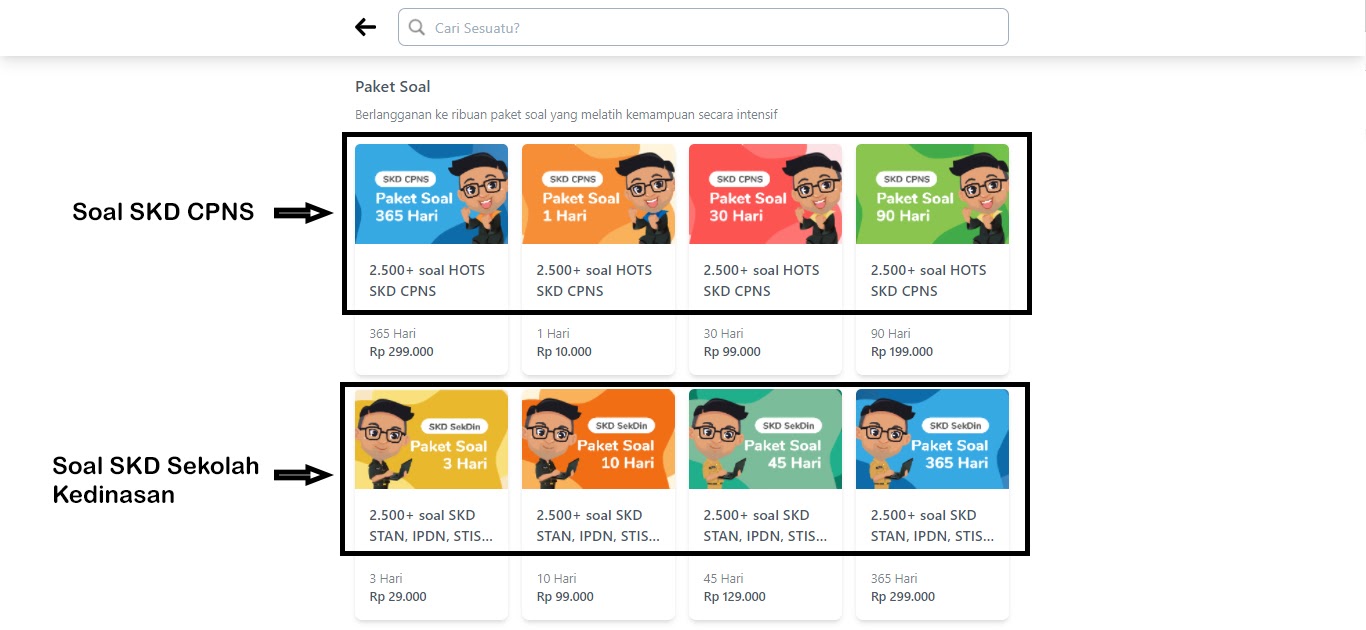
Task: Open SKD CPNS Paket Soal 30 Hari thumbnail
Action: point(766,194)
